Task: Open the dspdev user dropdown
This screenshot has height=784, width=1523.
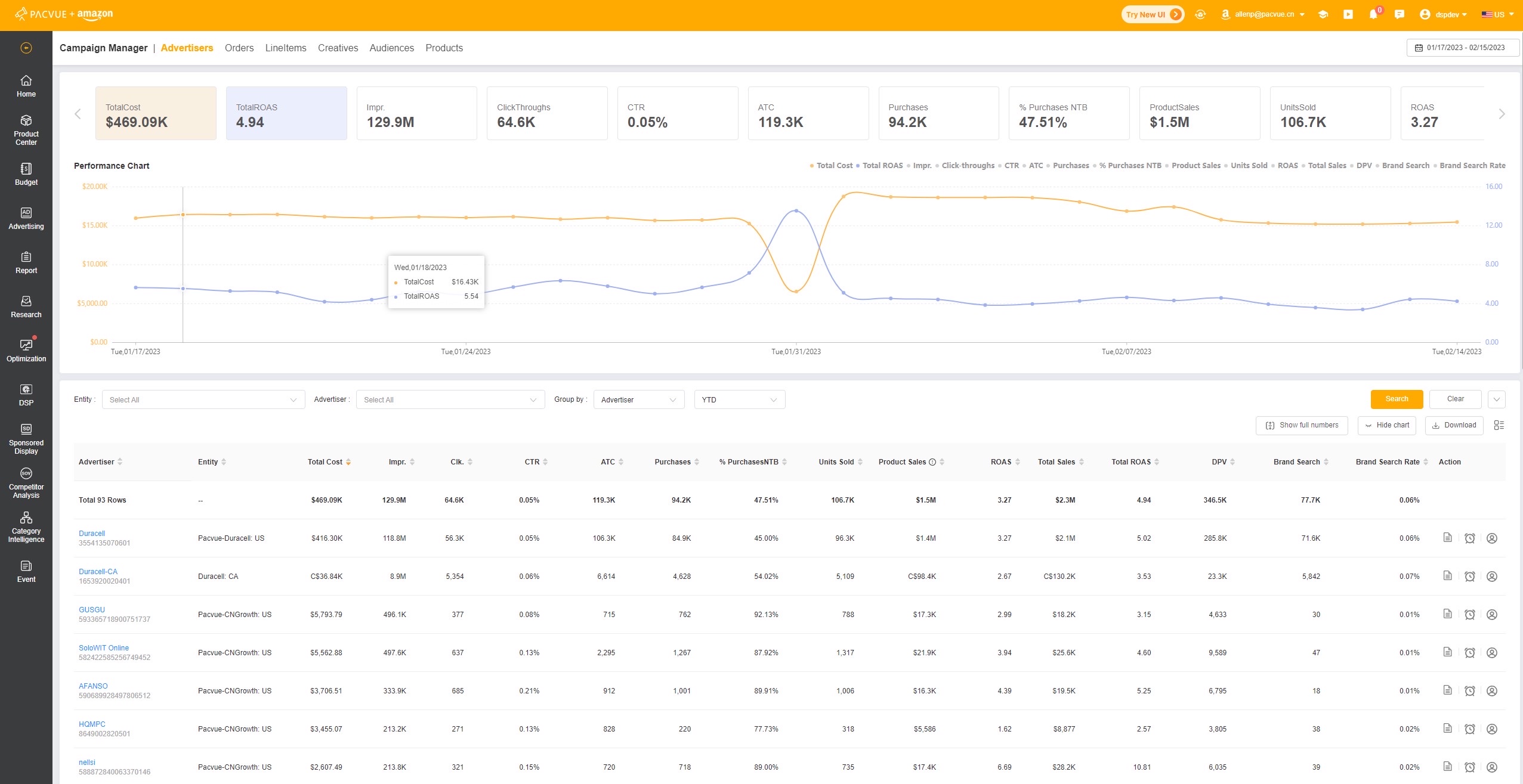Action: [x=1442, y=14]
